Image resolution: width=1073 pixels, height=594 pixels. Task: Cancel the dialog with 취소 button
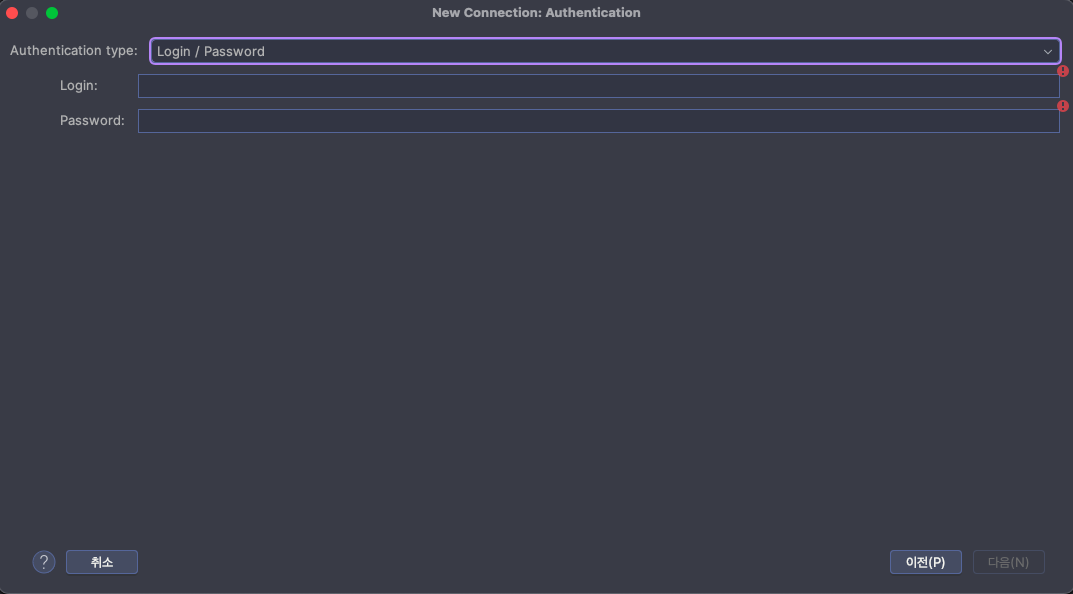tap(102, 563)
